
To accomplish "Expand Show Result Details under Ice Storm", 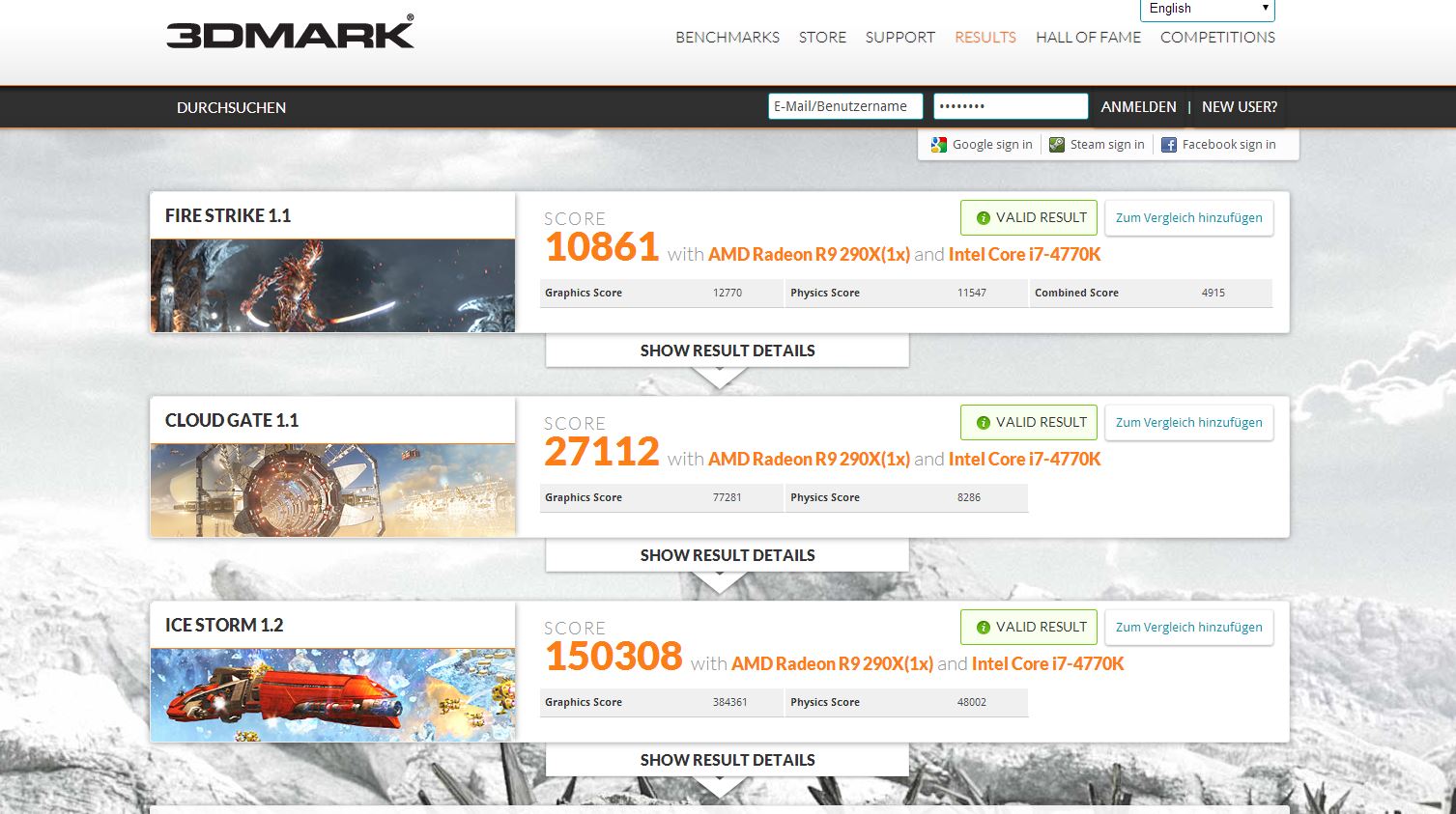I will pos(728,760).
